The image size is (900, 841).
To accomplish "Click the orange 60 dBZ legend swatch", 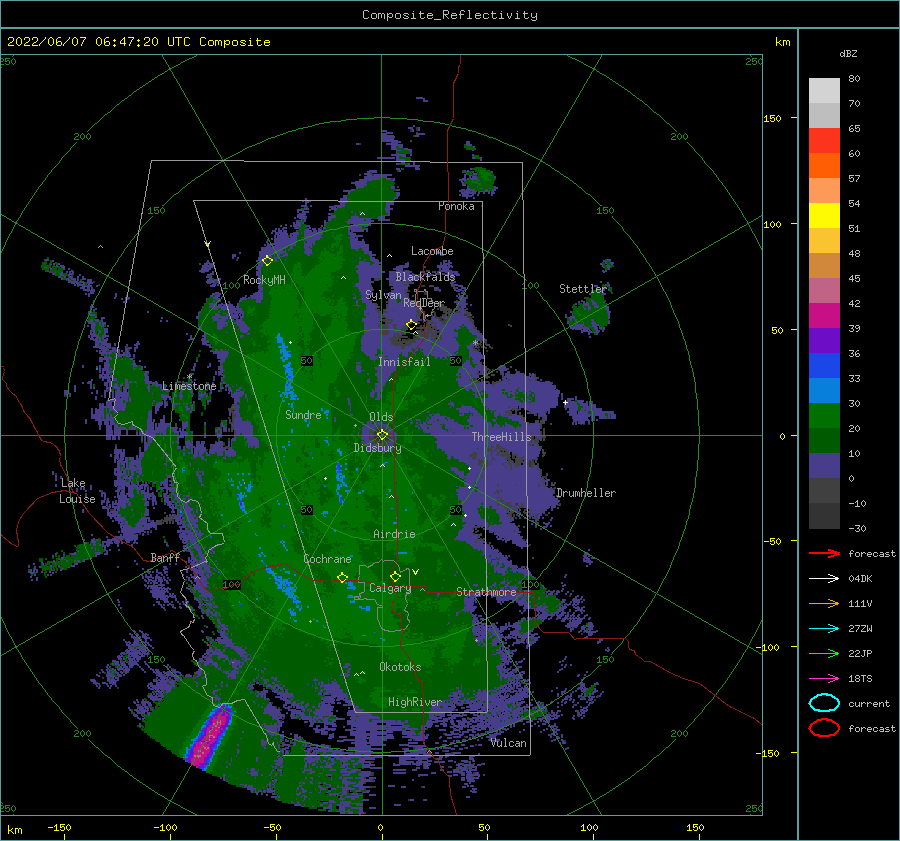I will (824, 165).
